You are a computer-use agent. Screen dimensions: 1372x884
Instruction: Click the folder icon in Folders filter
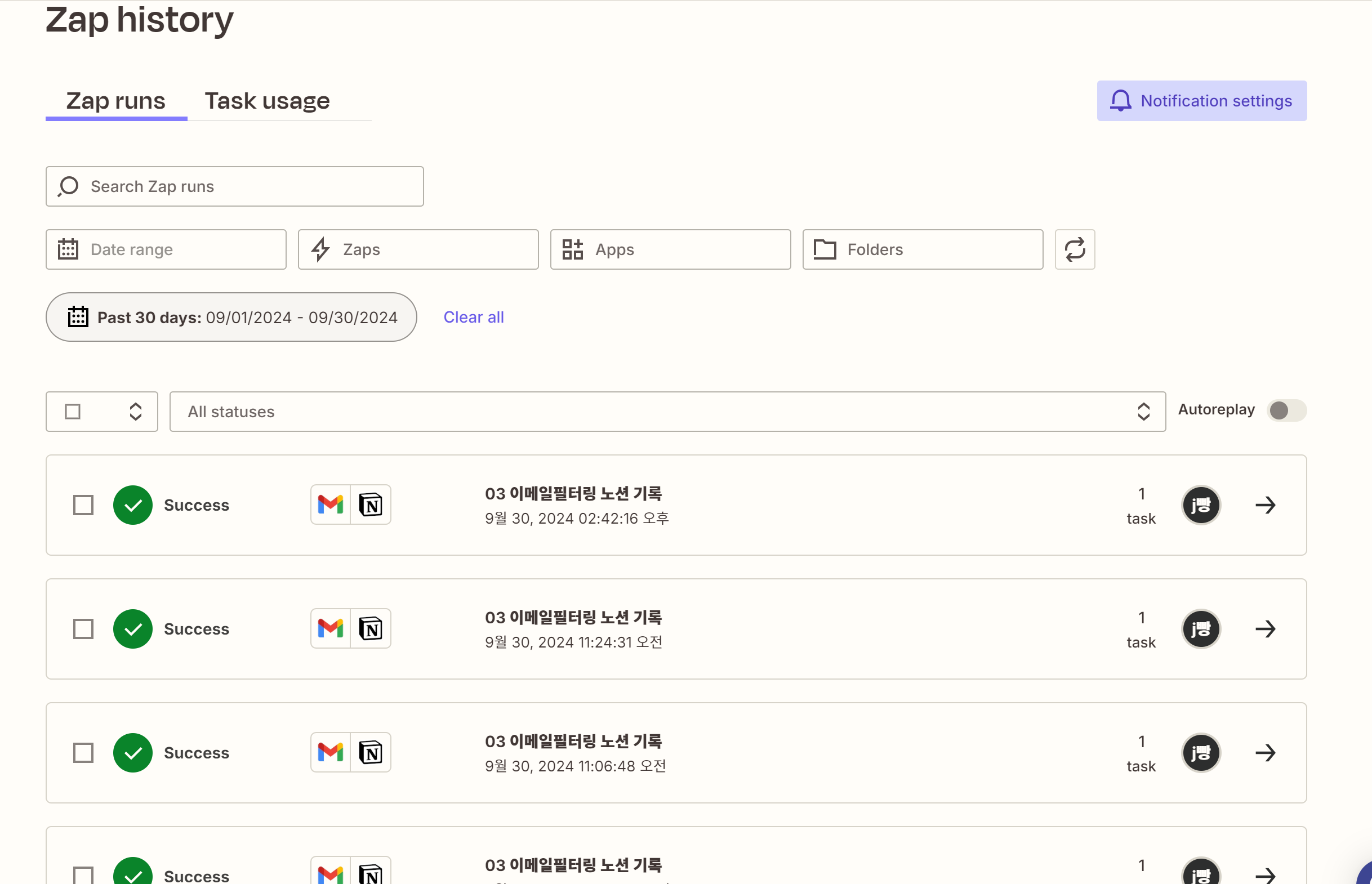pos(825,249)
